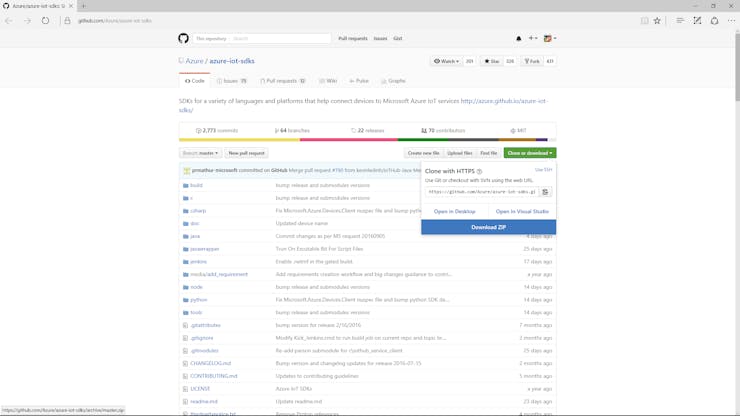Click Upload files button
The image size is (740, 416).
460,153
